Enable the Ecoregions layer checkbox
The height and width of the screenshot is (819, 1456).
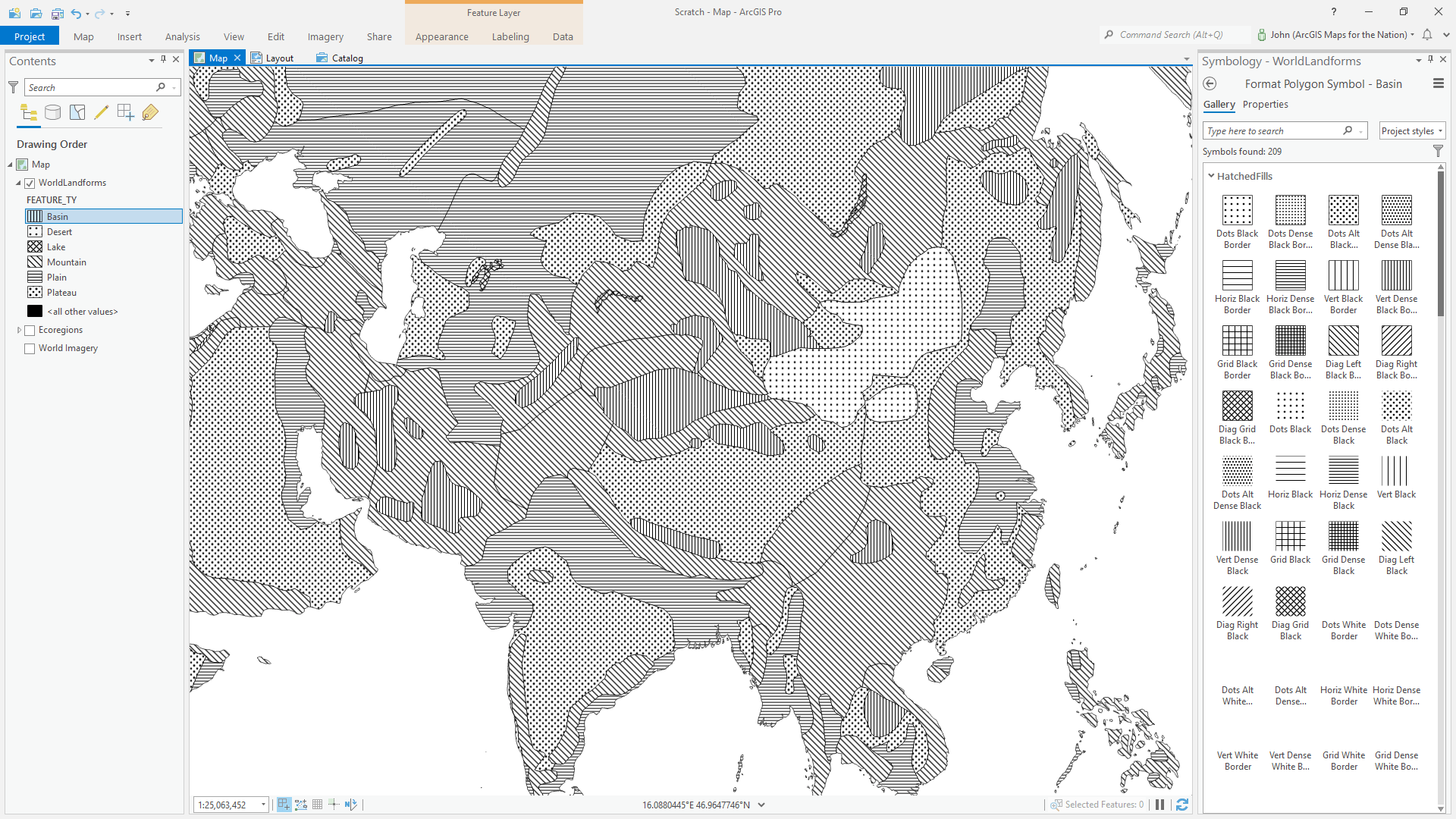point(30,330)
